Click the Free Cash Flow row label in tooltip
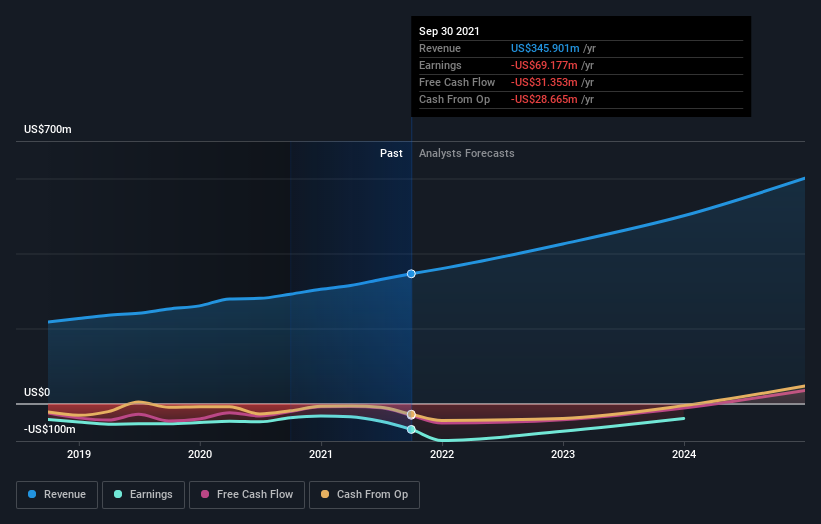Viewport: 821px width, 524px height. tap(457, 82)
